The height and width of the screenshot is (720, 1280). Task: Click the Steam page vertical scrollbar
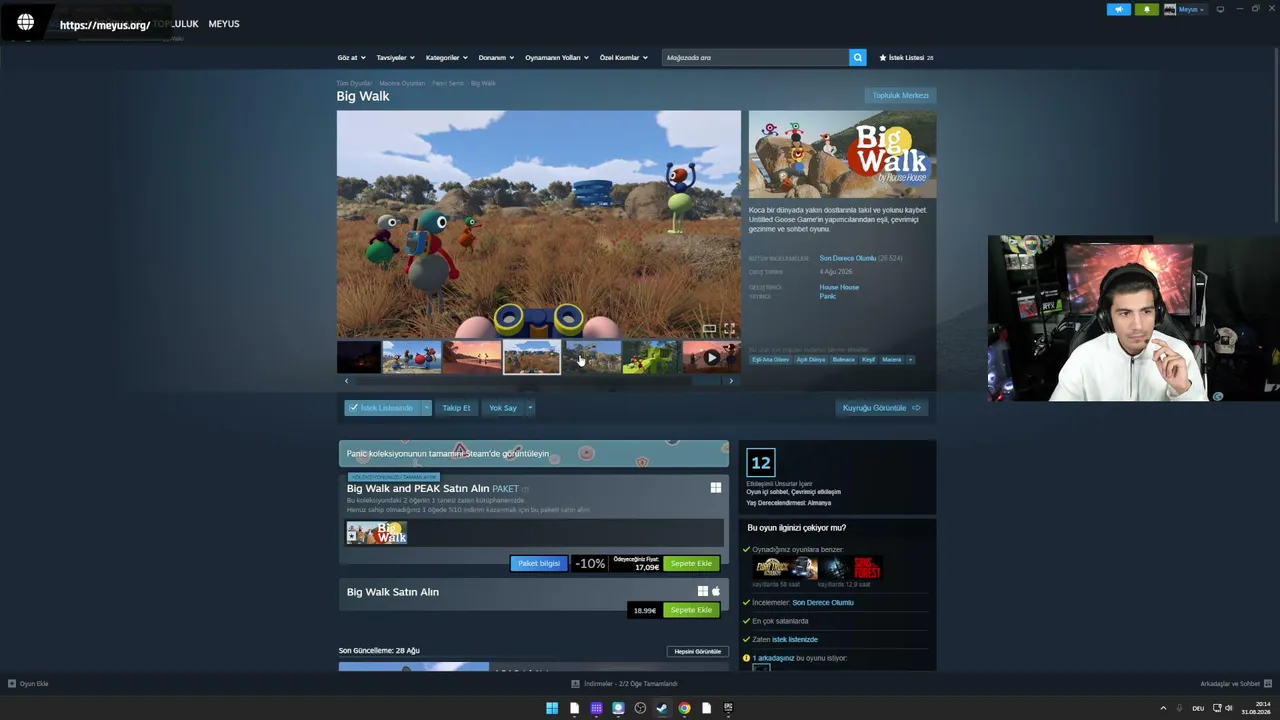pyautogui.click(x=1276, y=135)
